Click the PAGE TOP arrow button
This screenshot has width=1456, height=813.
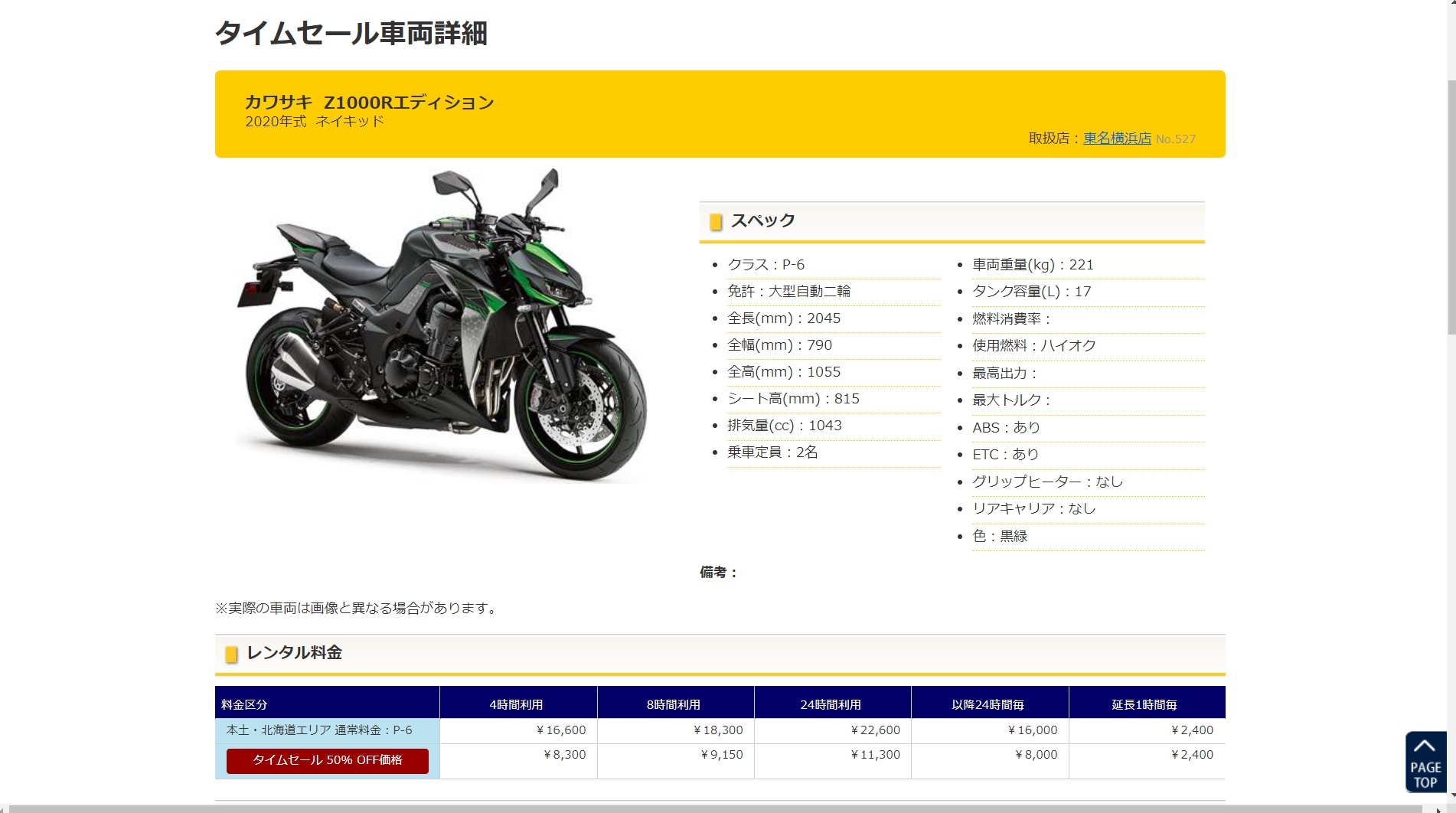point(1425,762)
